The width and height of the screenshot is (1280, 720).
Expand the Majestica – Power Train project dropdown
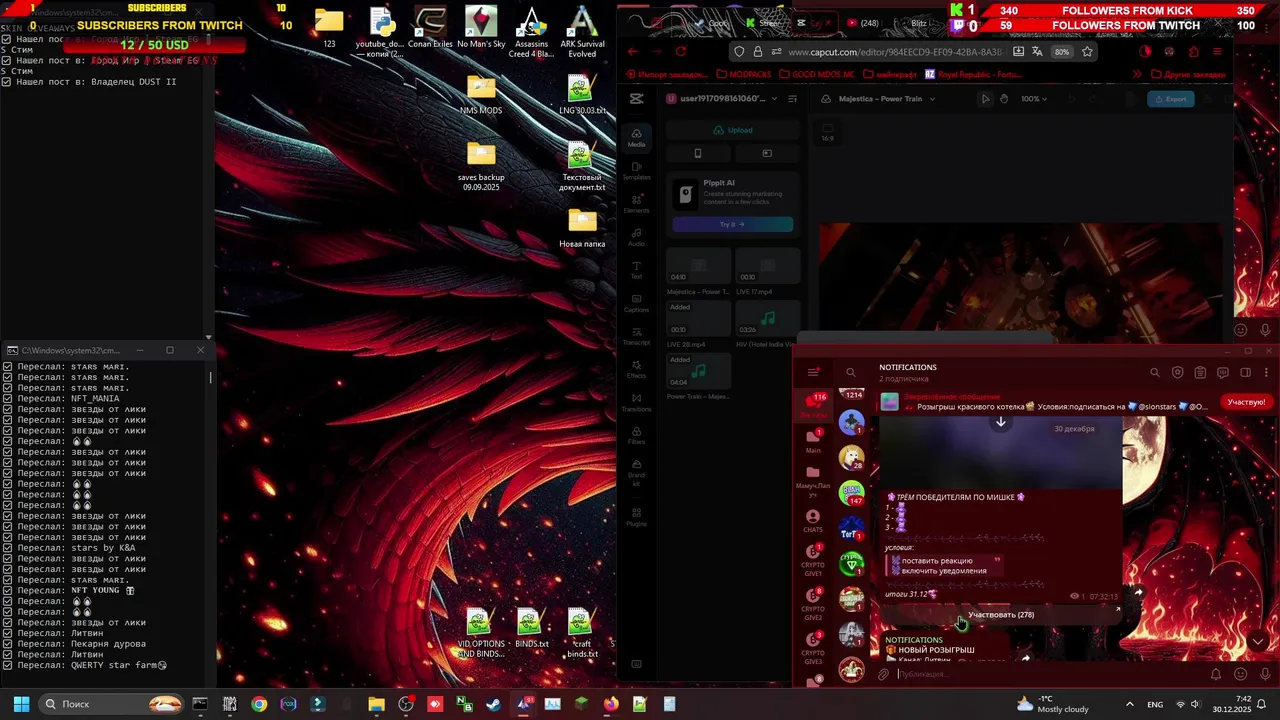(932, 98)
